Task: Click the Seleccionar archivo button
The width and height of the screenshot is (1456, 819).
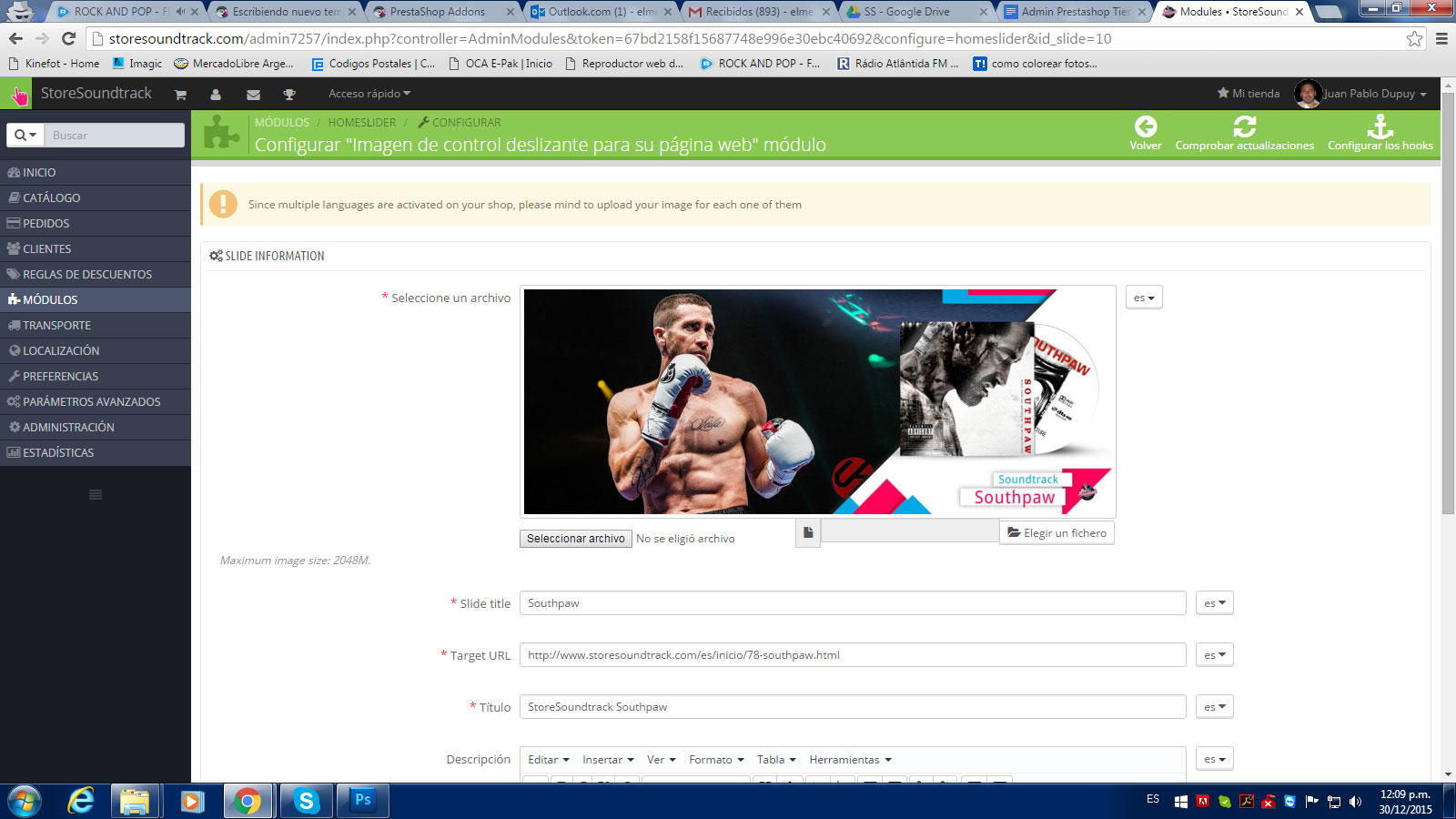Action: [x=576, y=539]
